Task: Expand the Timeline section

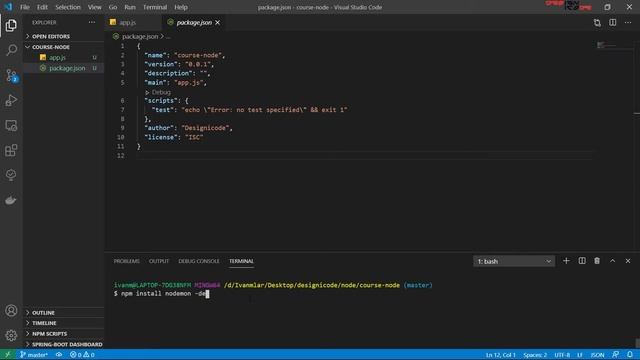Action: [x=64, y=323]
